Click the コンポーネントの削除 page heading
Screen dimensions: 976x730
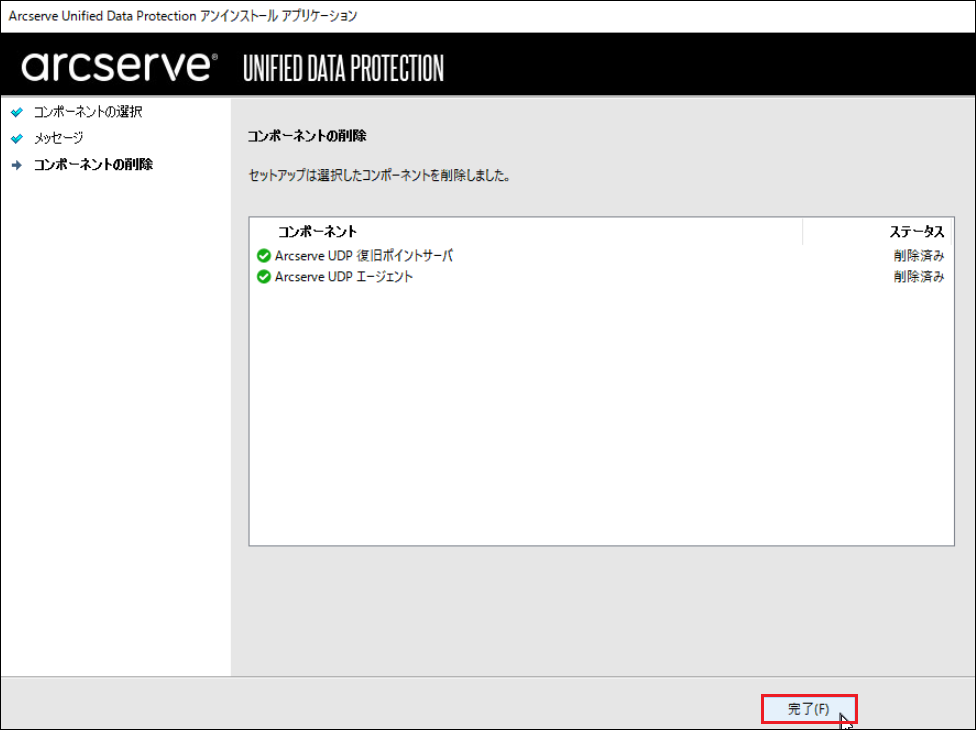[307, 136]
